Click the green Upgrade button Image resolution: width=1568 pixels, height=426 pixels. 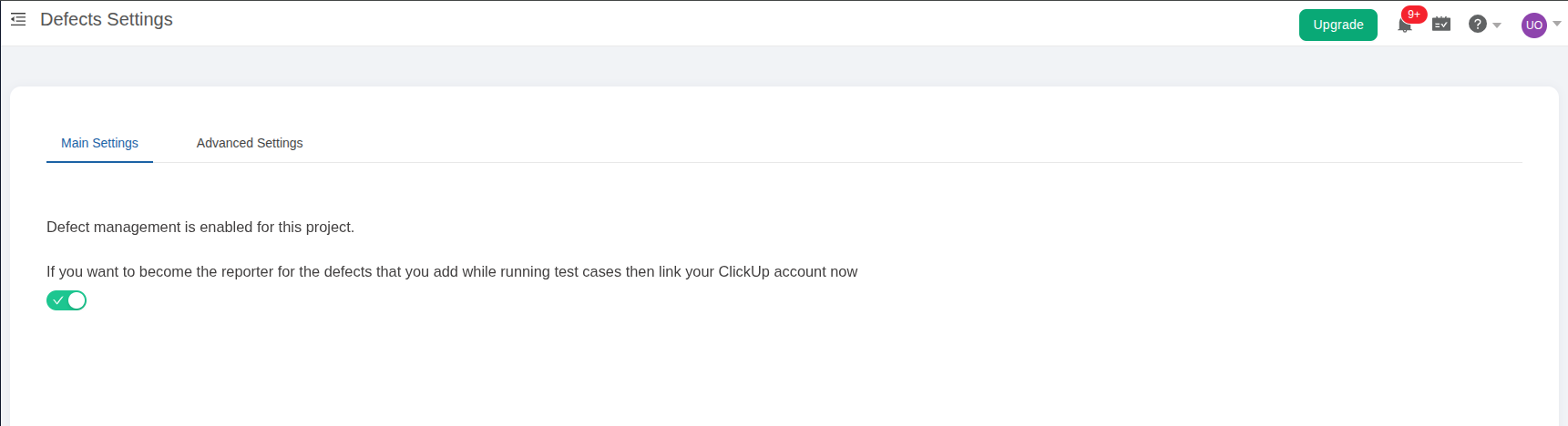[x=1337, y=25]
